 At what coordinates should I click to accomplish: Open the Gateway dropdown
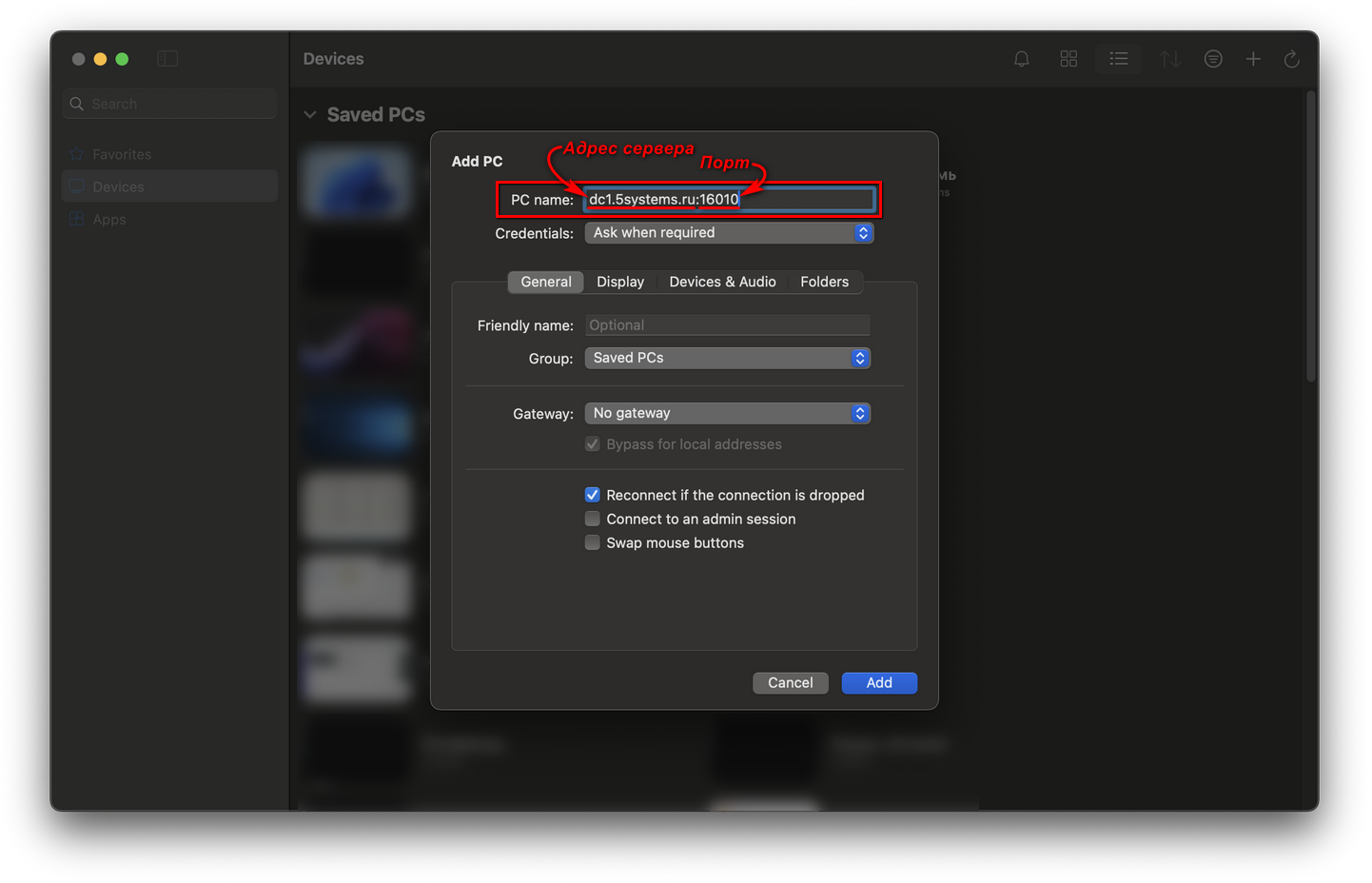click(x=727, y=413)
